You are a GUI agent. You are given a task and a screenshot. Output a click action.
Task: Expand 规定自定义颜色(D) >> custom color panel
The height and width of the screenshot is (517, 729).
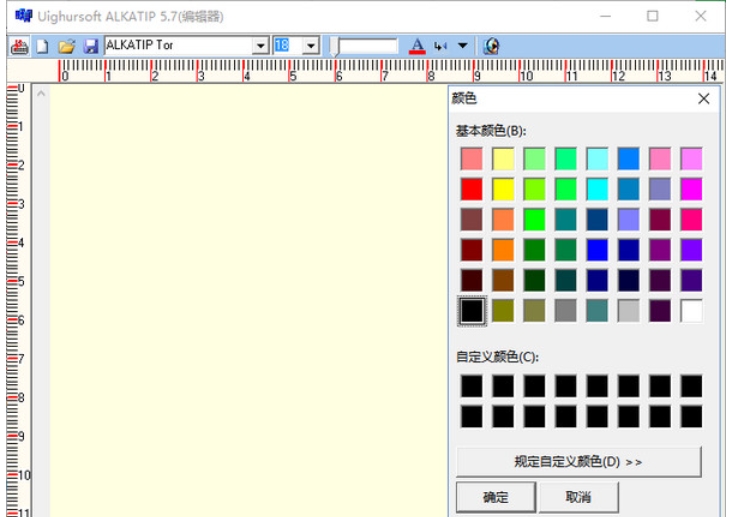tap(578, 462)
